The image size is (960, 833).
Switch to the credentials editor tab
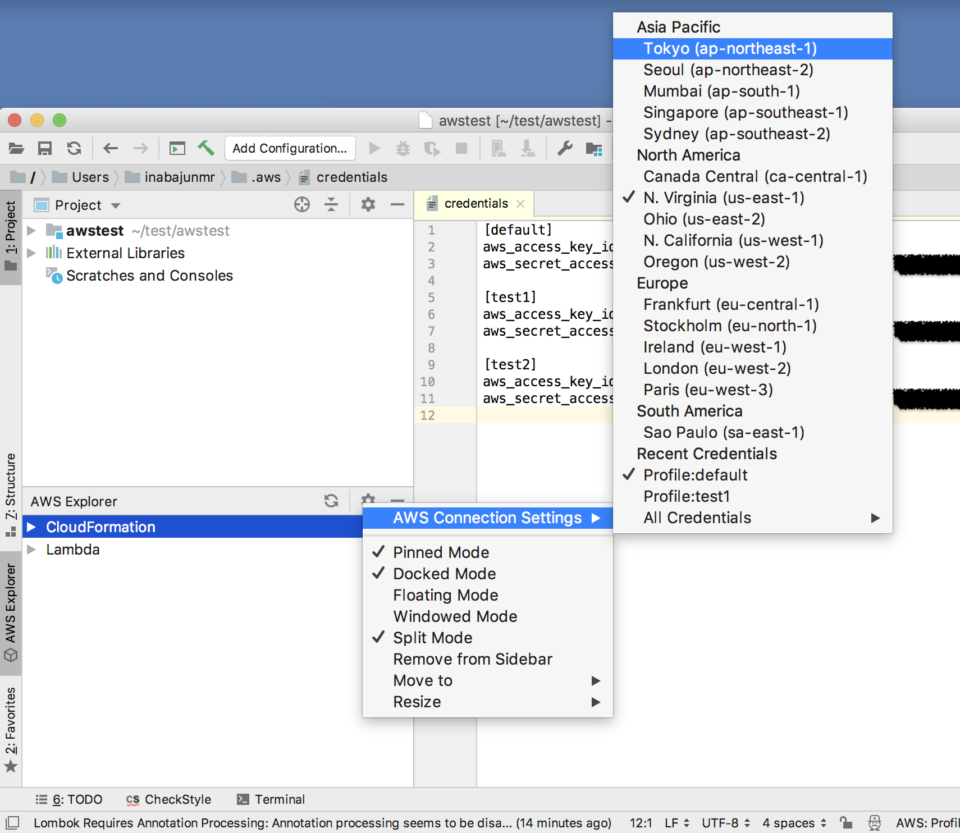click(x=475, y=203)
